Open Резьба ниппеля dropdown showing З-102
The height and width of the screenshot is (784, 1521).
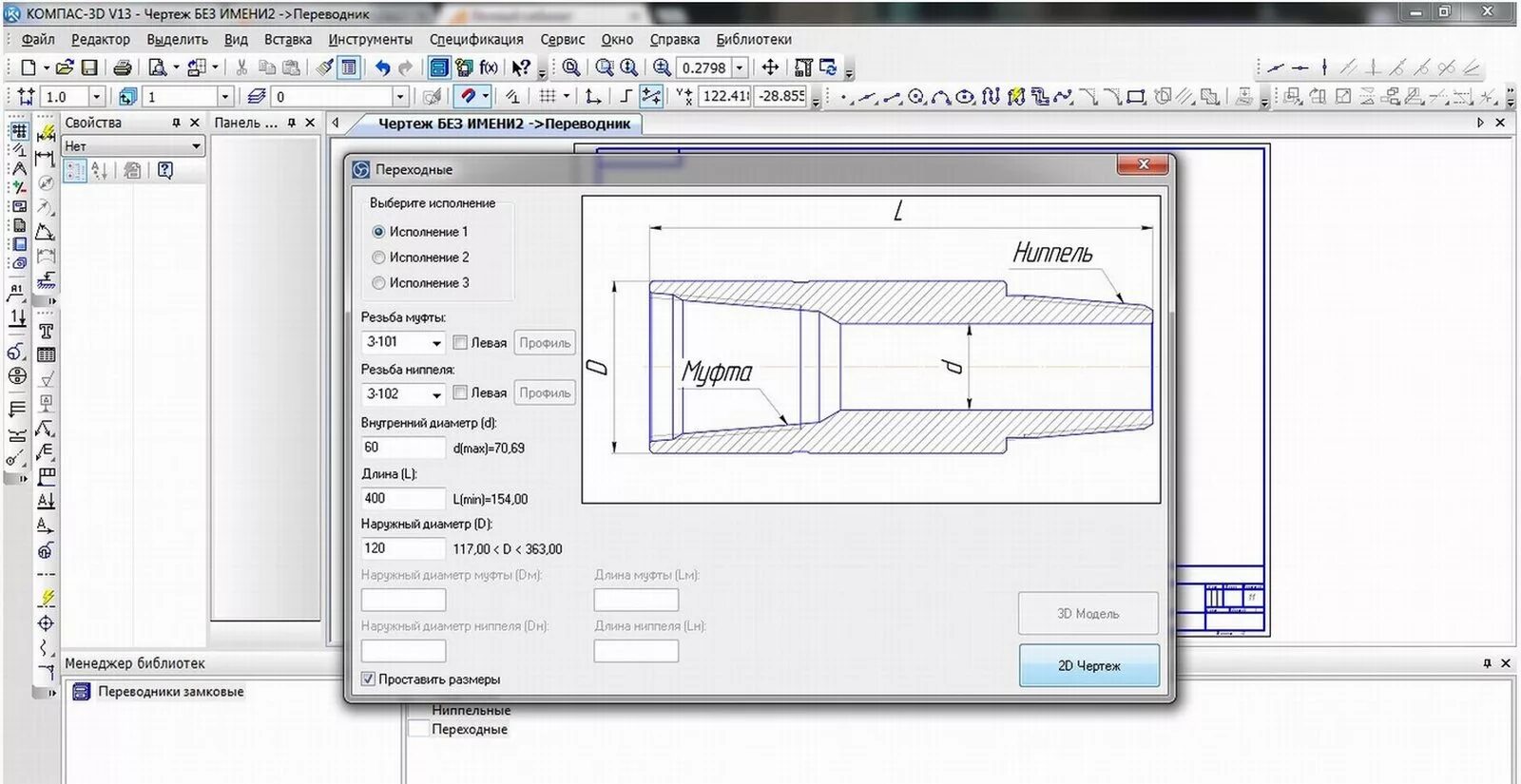403,393
